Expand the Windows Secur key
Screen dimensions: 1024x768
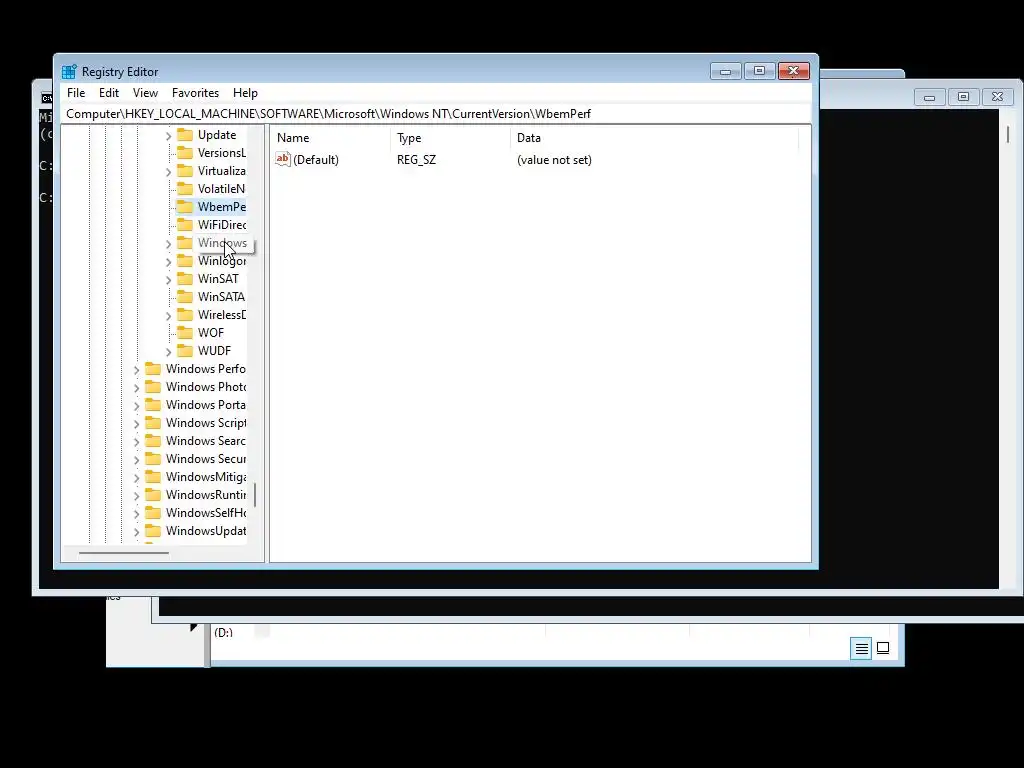pos(136,459)
